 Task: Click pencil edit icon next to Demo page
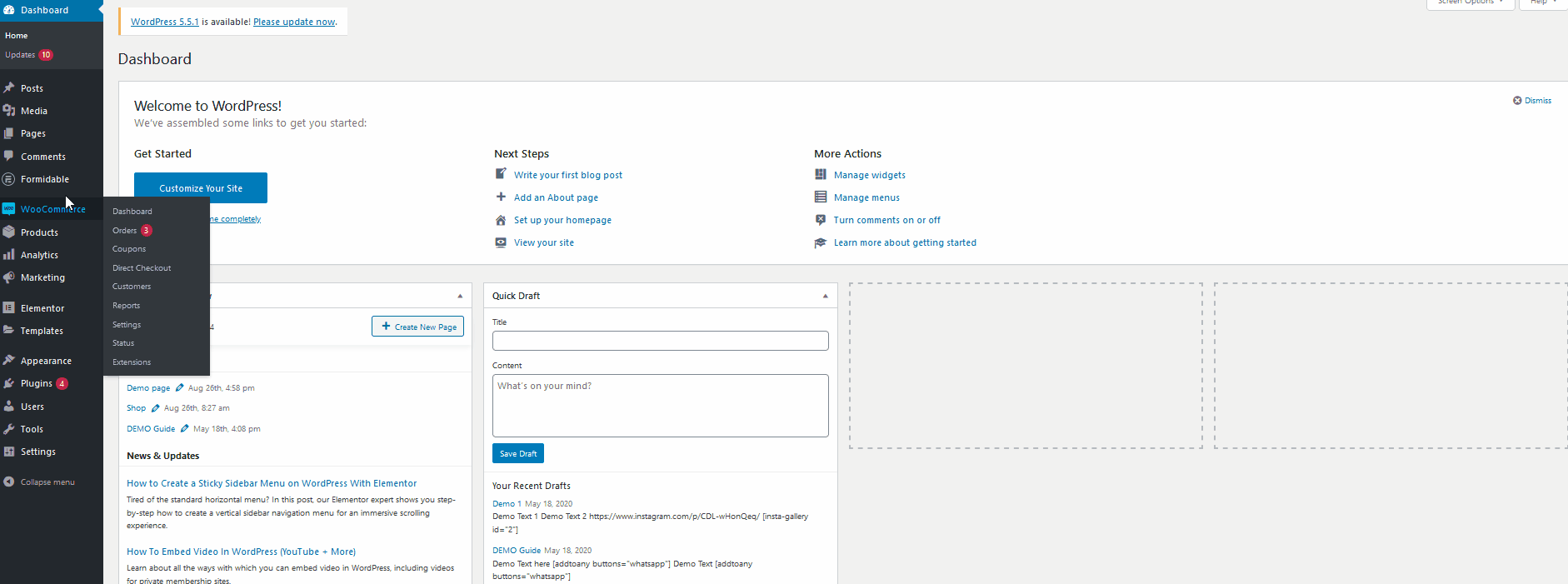click(179, 387)
